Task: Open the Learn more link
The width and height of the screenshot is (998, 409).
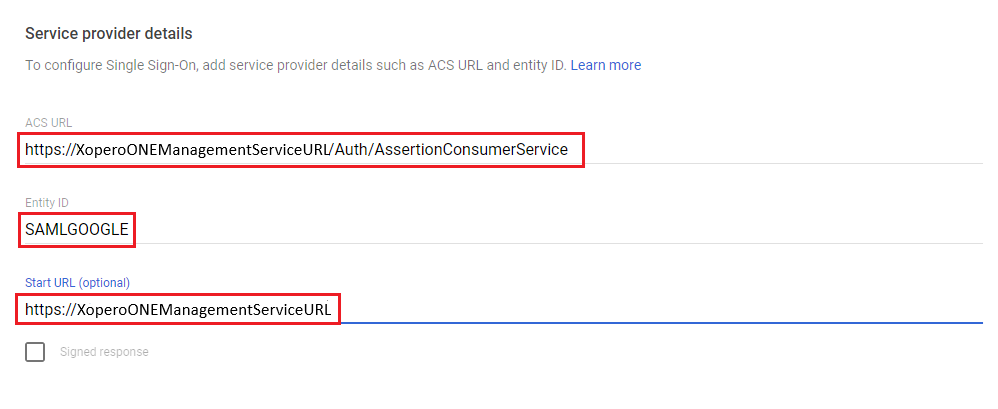Action: (x=605, y=65)
